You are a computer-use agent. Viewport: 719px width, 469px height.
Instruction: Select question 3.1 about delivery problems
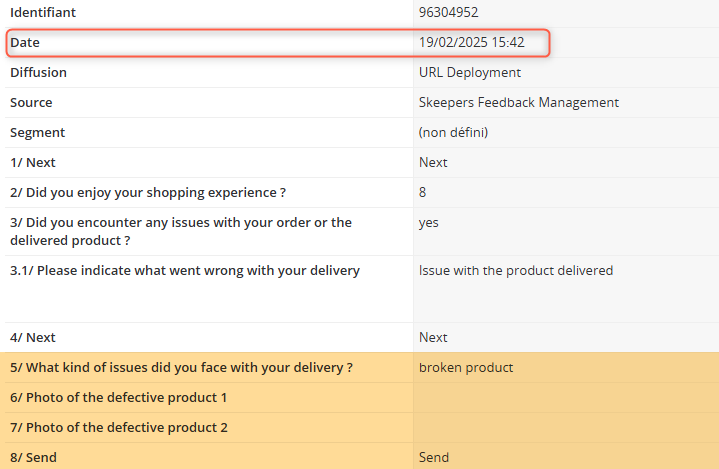[185, 270]
